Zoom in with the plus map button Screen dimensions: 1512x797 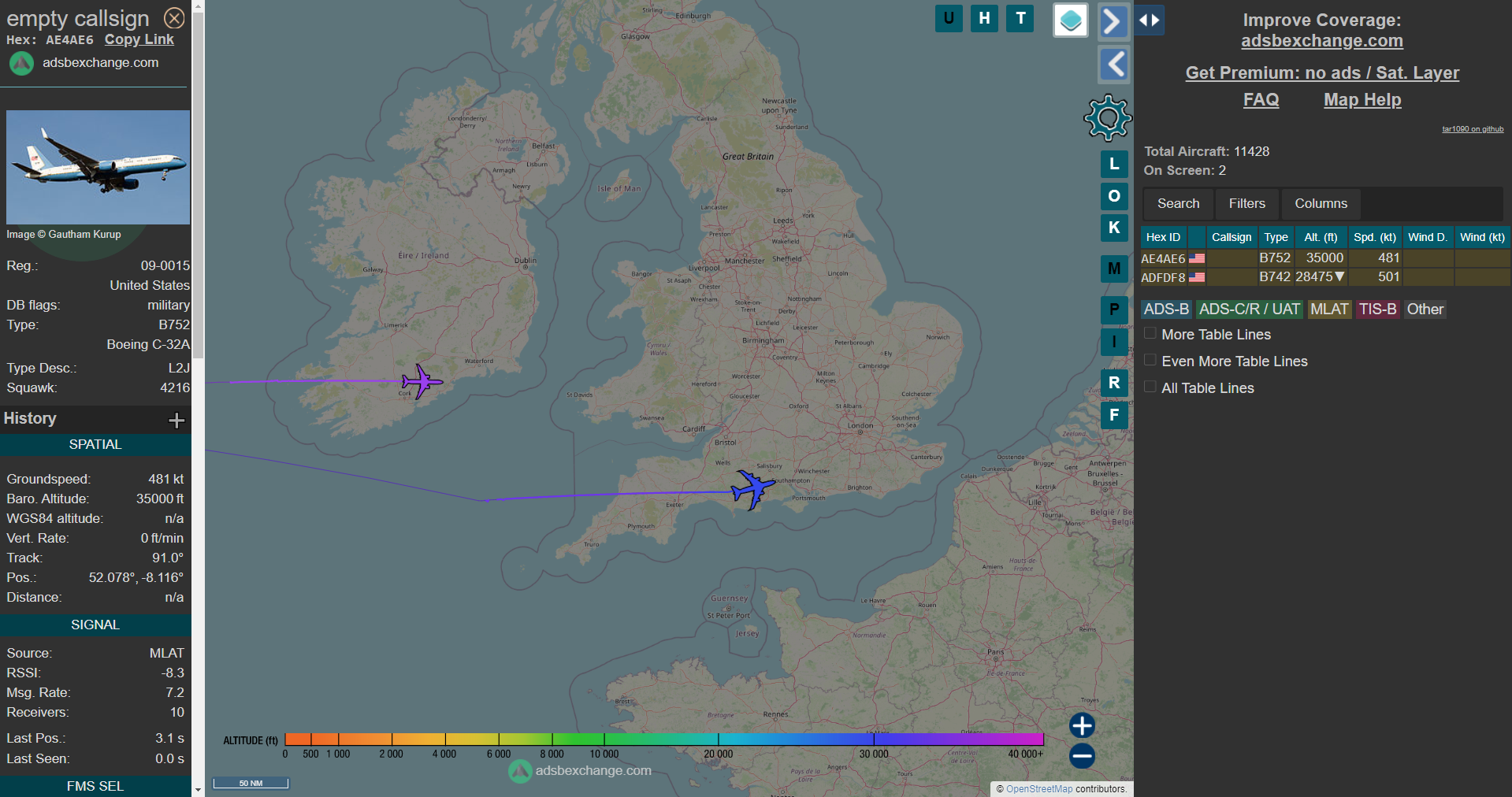[1082, 725]
